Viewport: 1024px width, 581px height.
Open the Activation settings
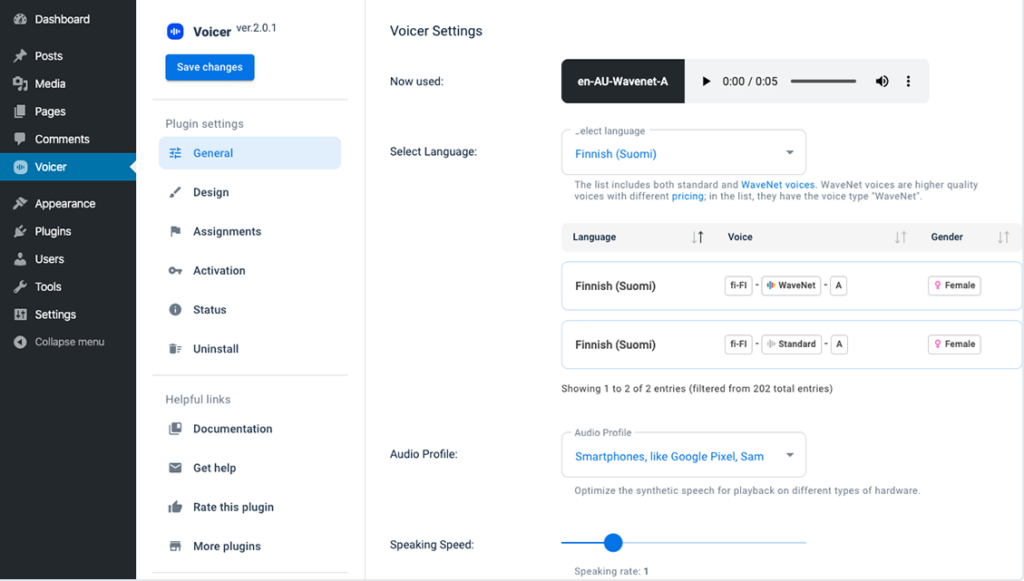[x=220, y=270]
